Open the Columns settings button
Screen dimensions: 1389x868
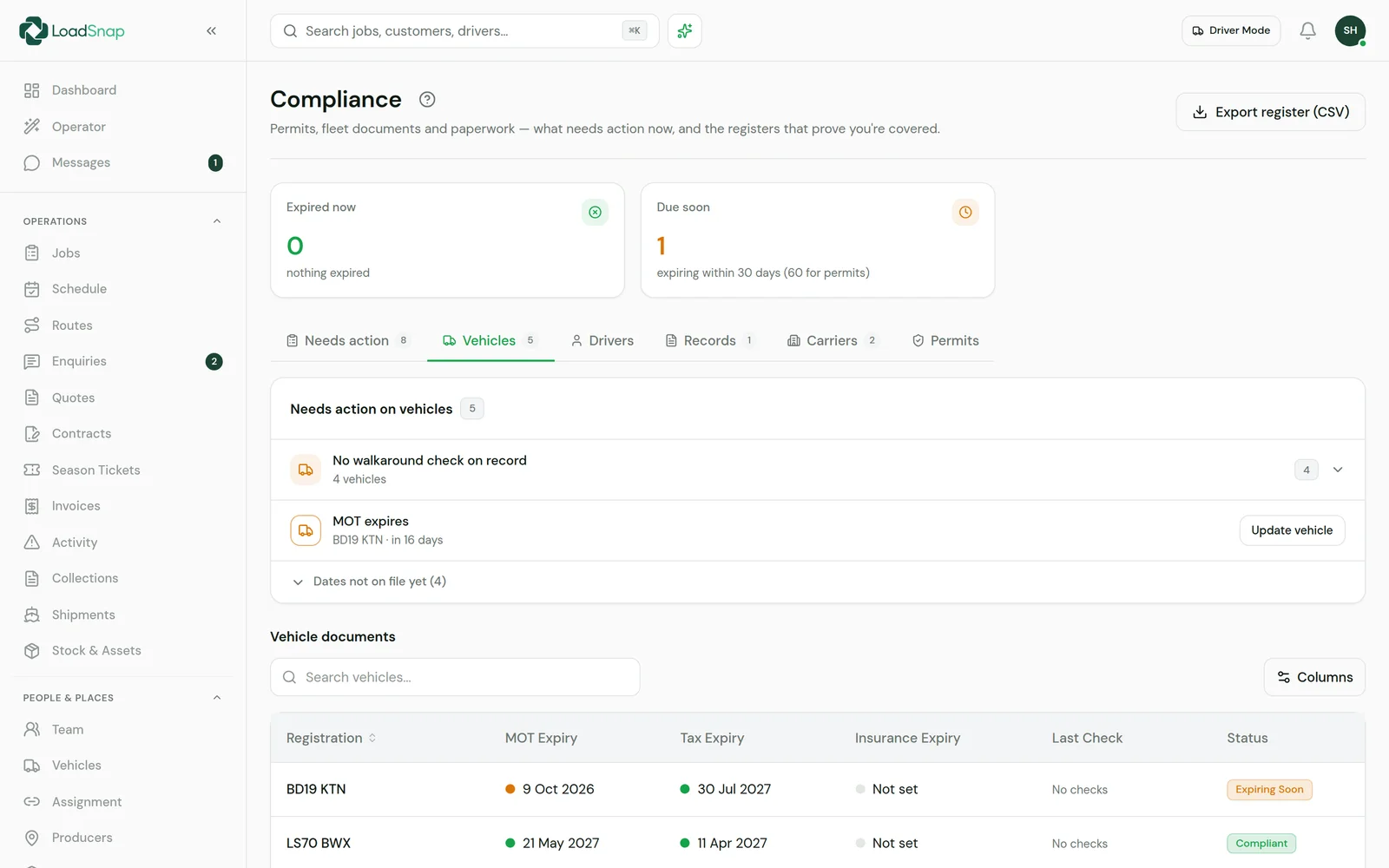(x=1314, y=677)
